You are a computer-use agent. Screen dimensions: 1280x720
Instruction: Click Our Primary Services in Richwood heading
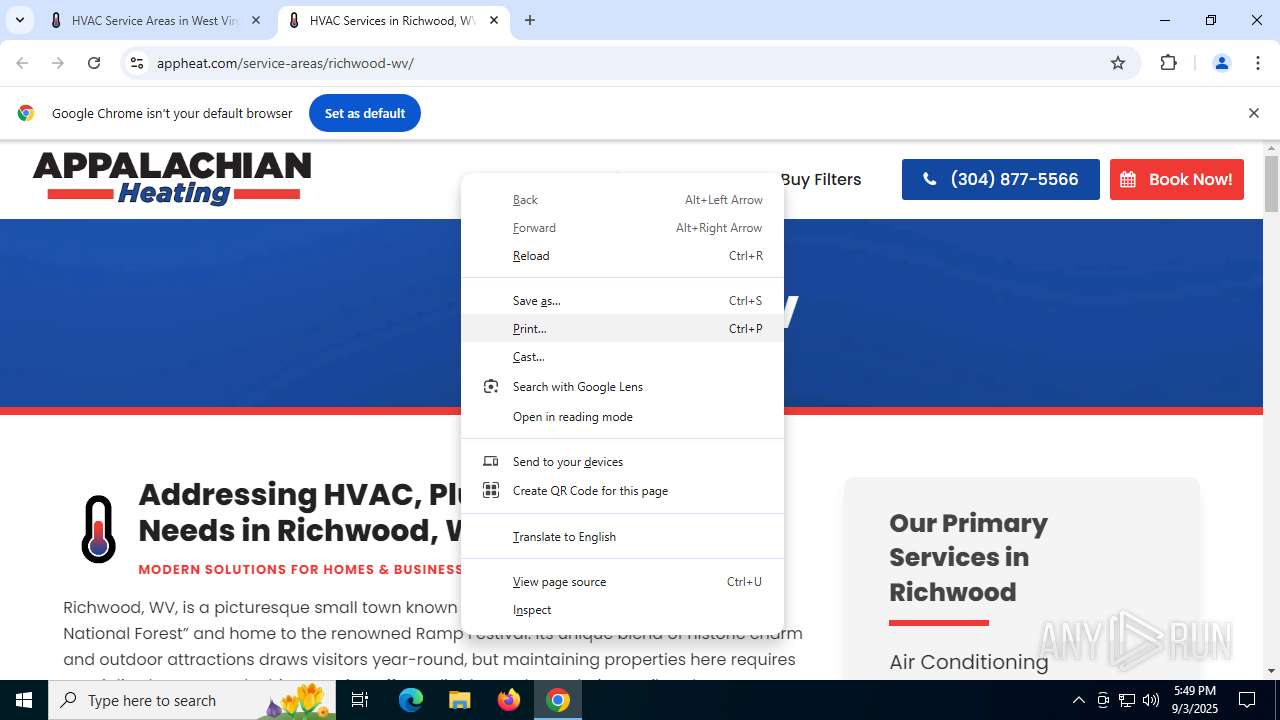click(x=968, y=557)
